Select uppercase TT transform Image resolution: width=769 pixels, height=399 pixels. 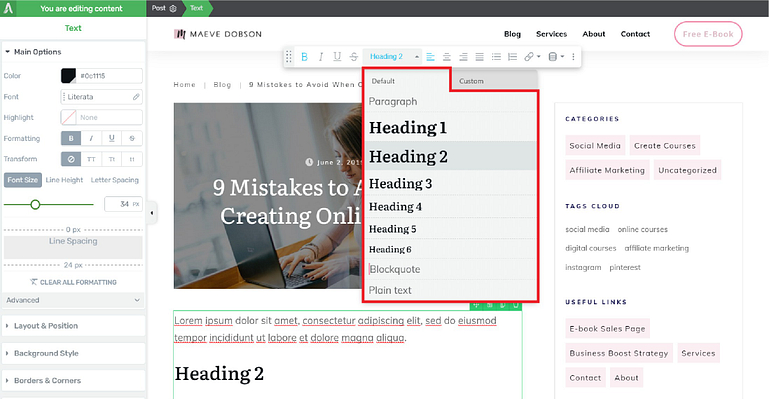click(91, 159)
